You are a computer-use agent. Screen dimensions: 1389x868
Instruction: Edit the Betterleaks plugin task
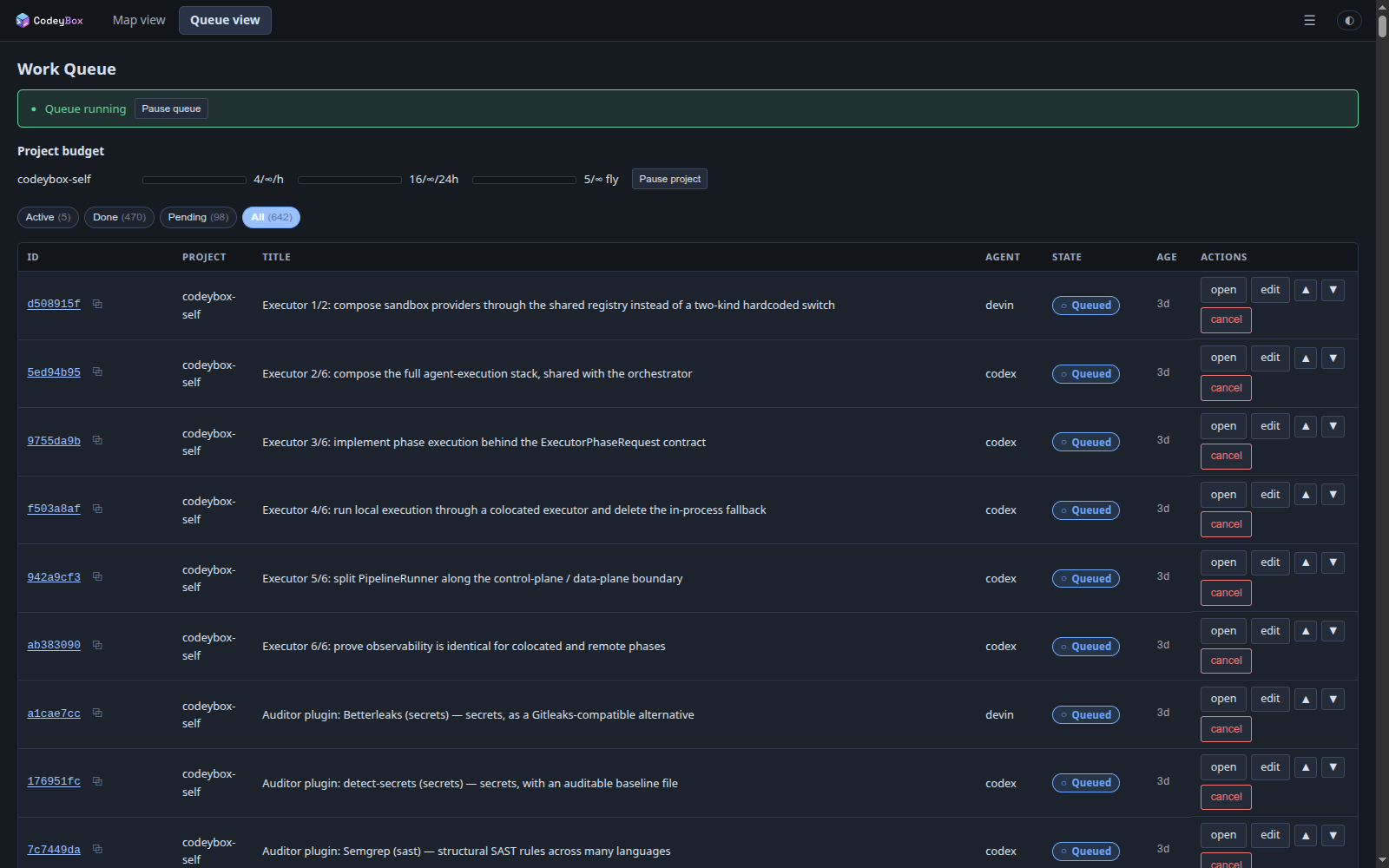point(1270,699)
